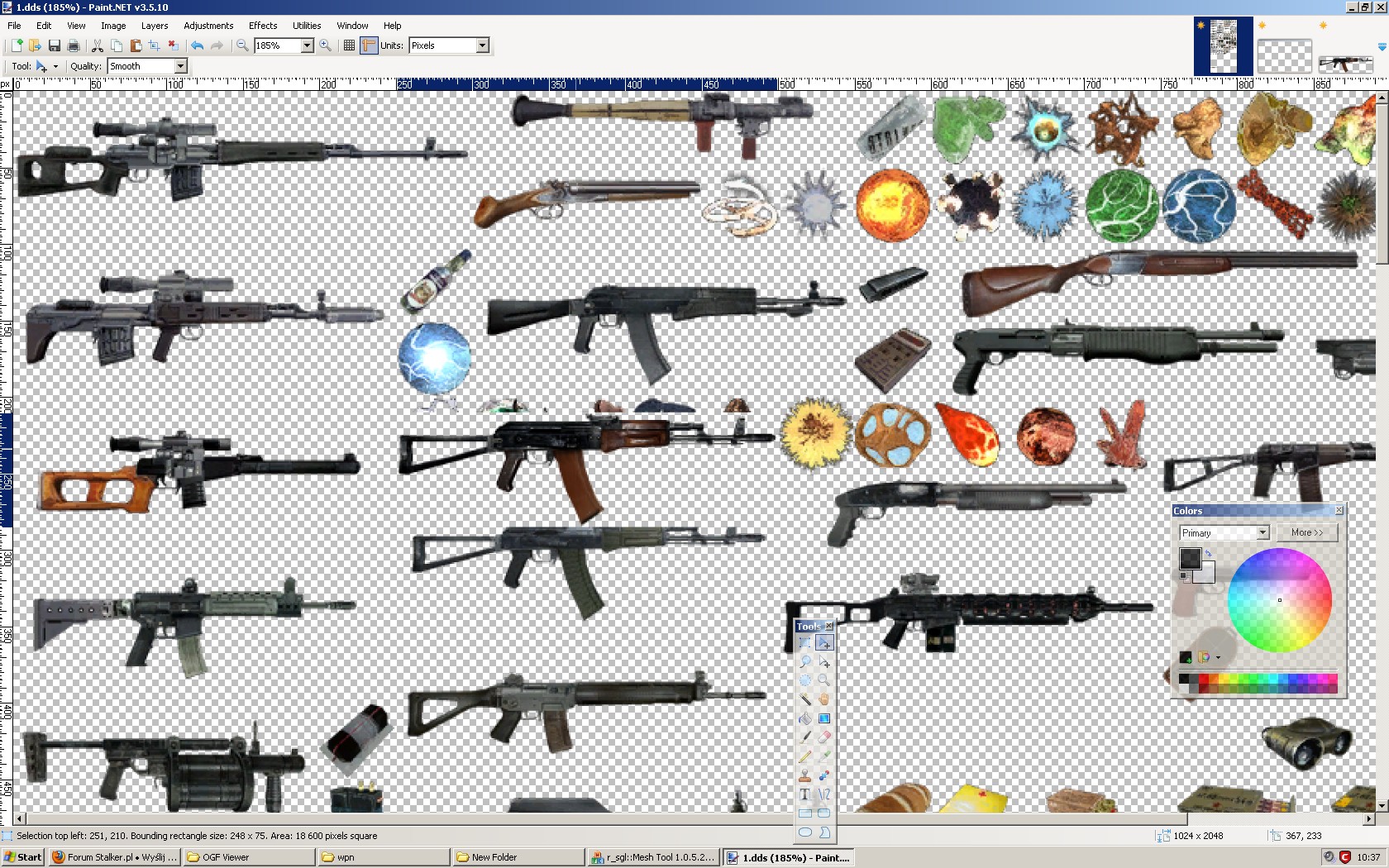
Task: Save the image with floppy icon
Action: (x=54, y=45)
